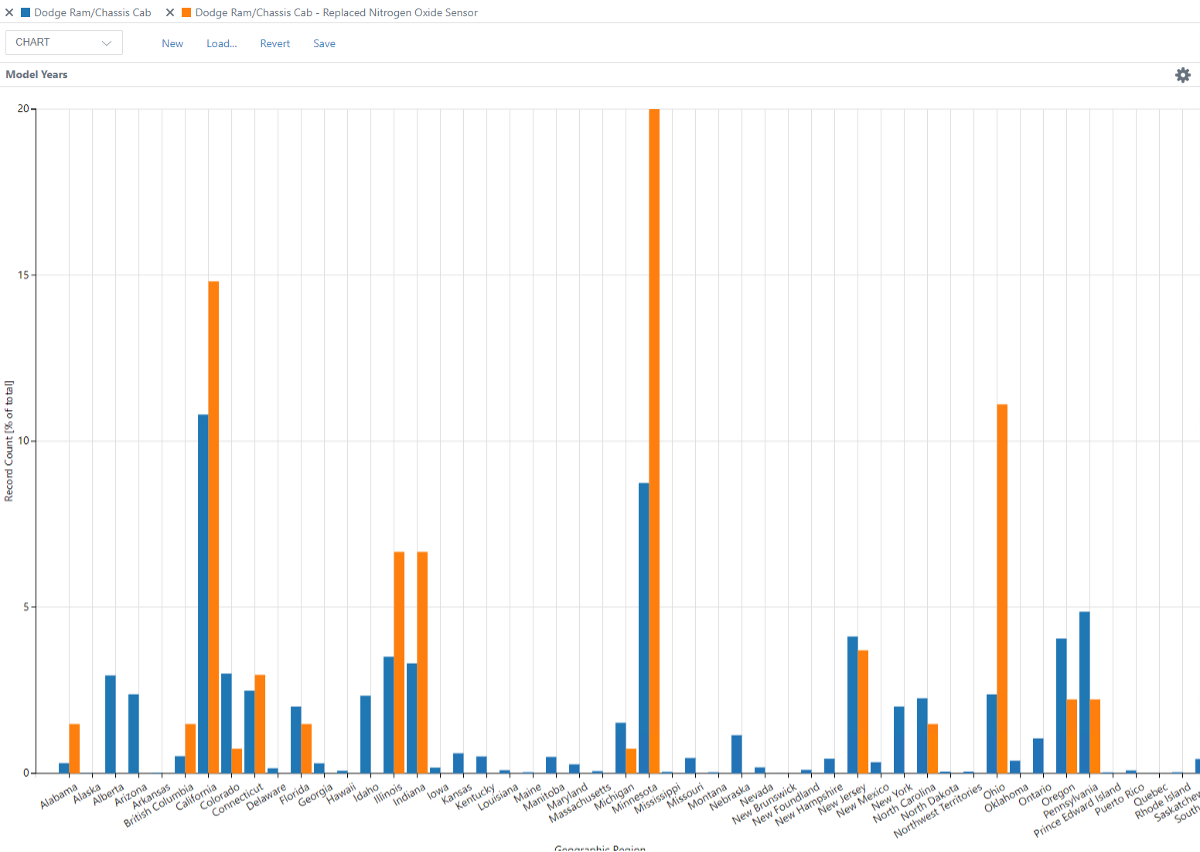Click the 15 y-axis tick label
1200x852 pixels.
point(25,275)
